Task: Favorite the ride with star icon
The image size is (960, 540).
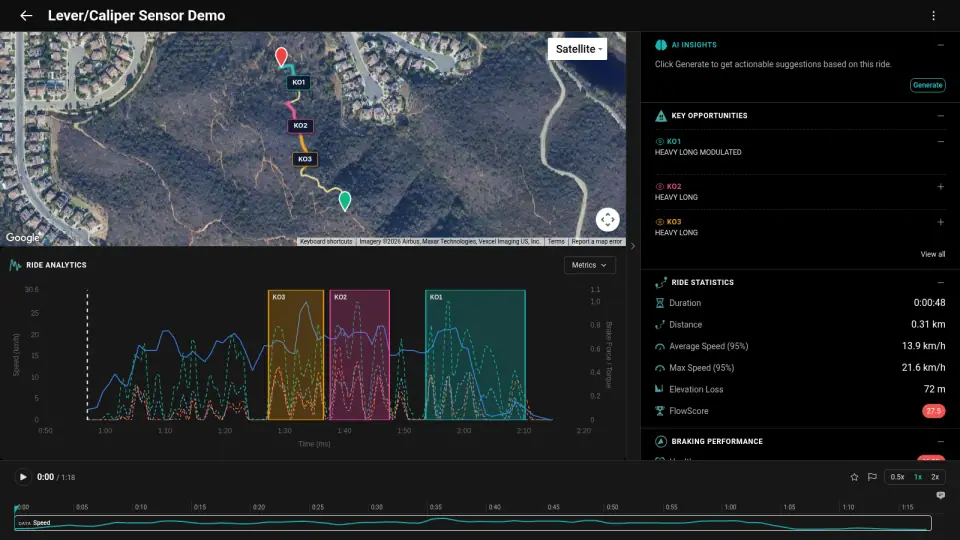Action: coord(854,477)
